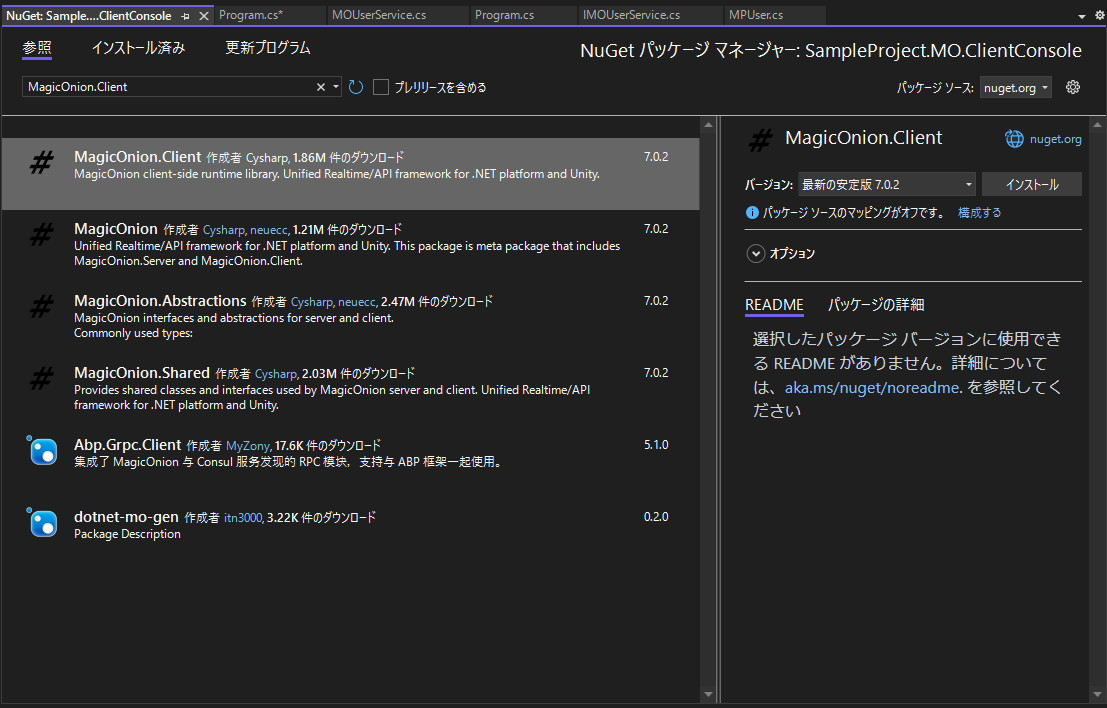Click the MagicOnion package hash icon

tap(42, 234)
